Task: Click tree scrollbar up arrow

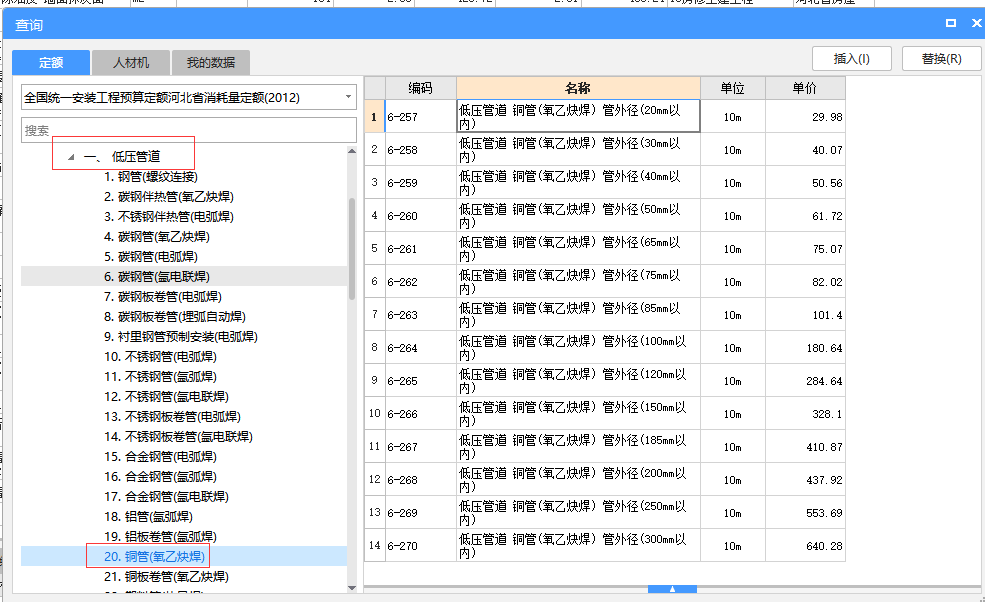Action: click(x=352, y=151)
